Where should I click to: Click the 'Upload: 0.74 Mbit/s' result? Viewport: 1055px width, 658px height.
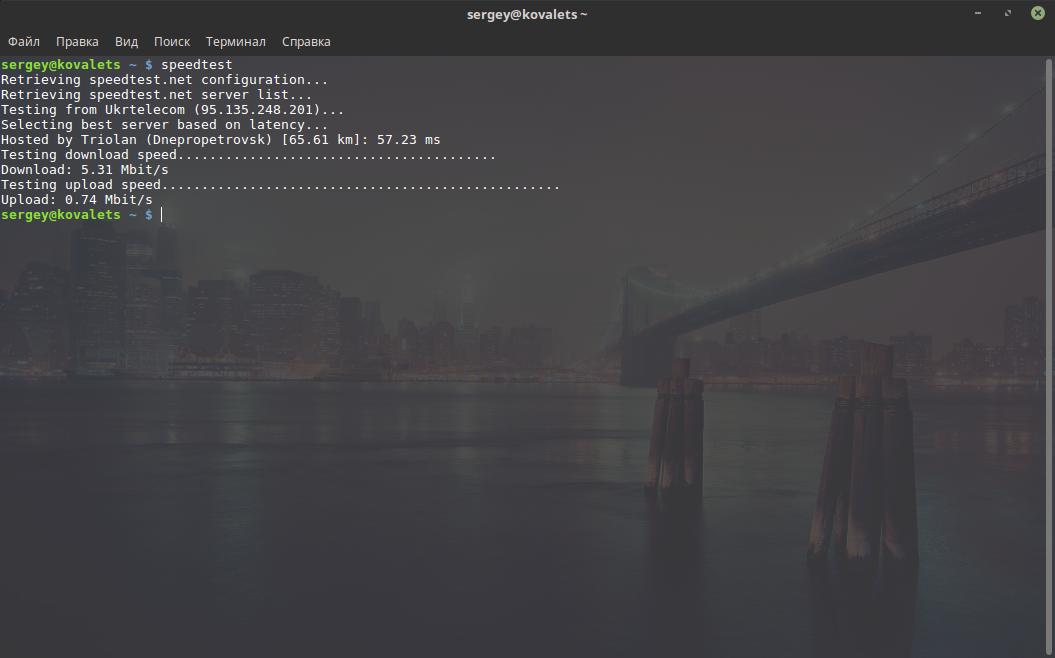76,200
